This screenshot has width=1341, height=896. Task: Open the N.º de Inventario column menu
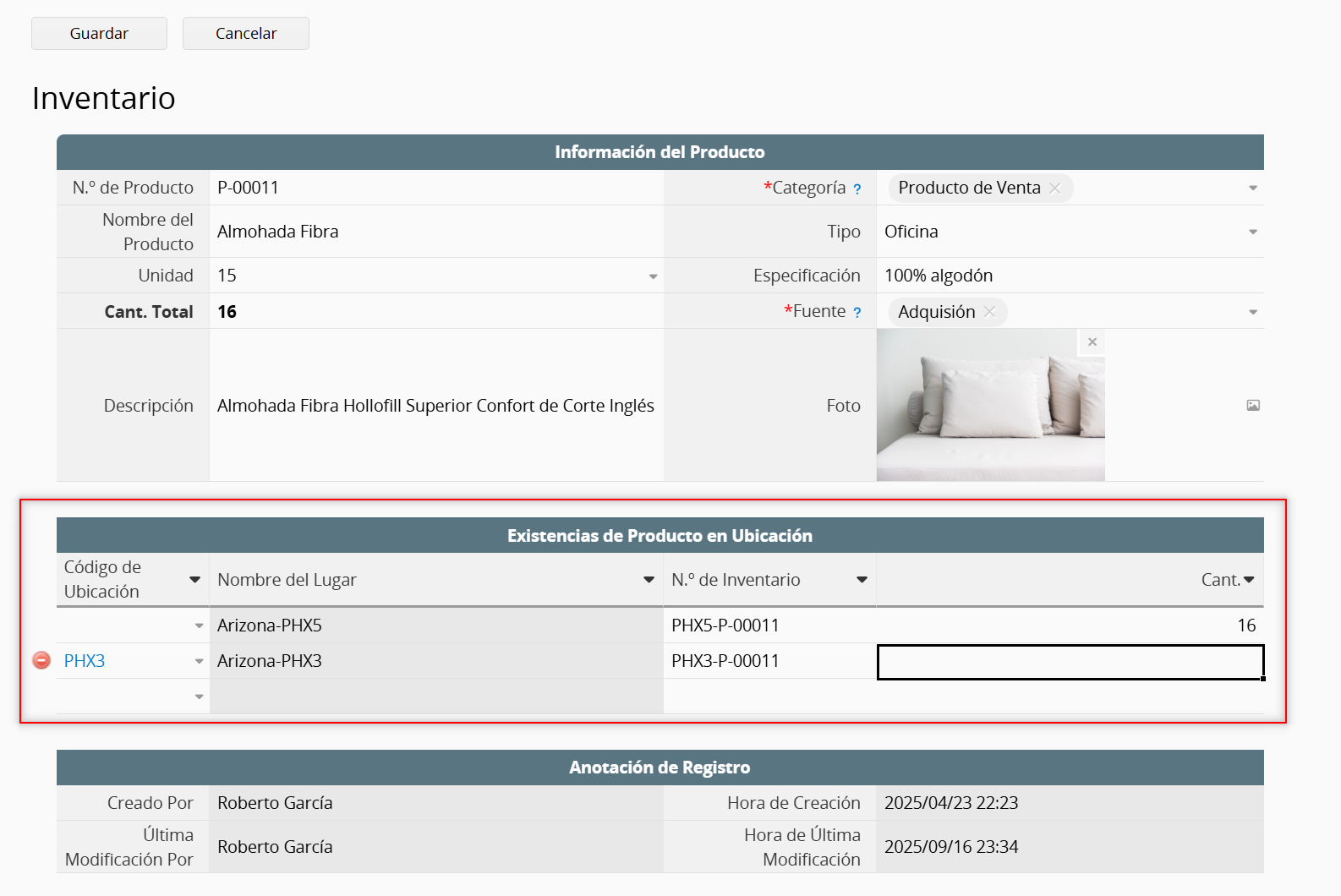coord(862,580)
